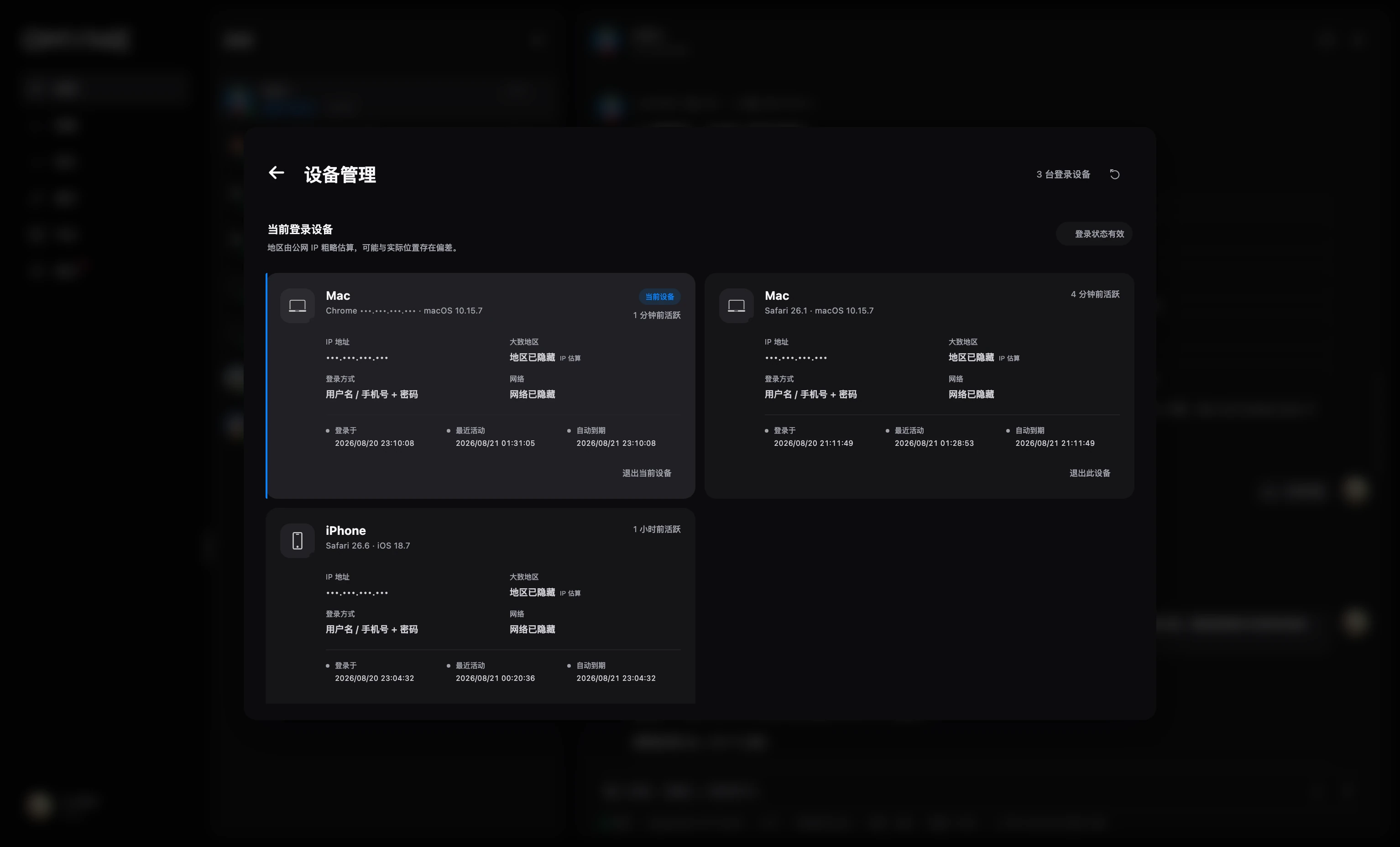Click last activity time 2026/08/21 01:28:53
Viewport: 1400px width, 847px height.
tap(934, 443)
